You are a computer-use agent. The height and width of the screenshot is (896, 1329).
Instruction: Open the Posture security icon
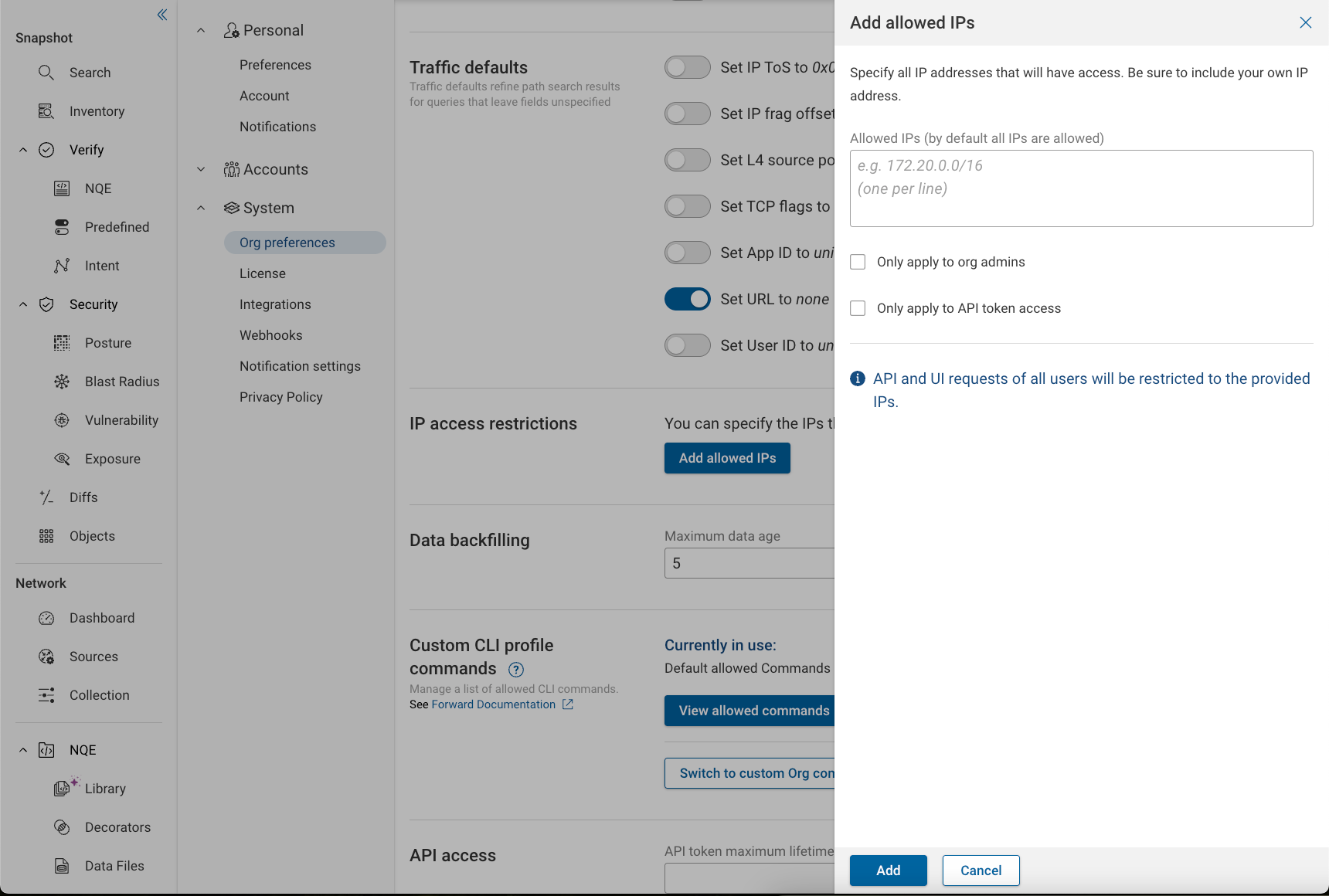point(62,342)
